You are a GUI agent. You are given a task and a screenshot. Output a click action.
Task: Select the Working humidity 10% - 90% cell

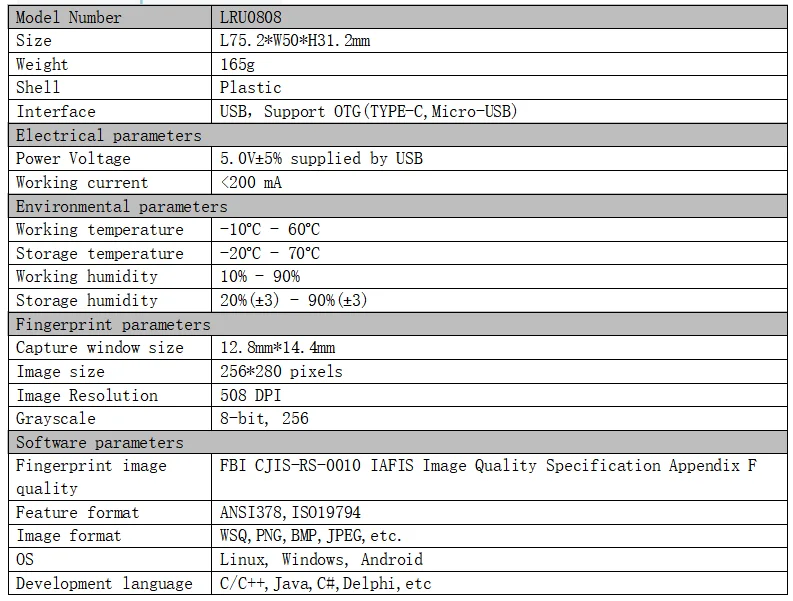tap(499, 277)
